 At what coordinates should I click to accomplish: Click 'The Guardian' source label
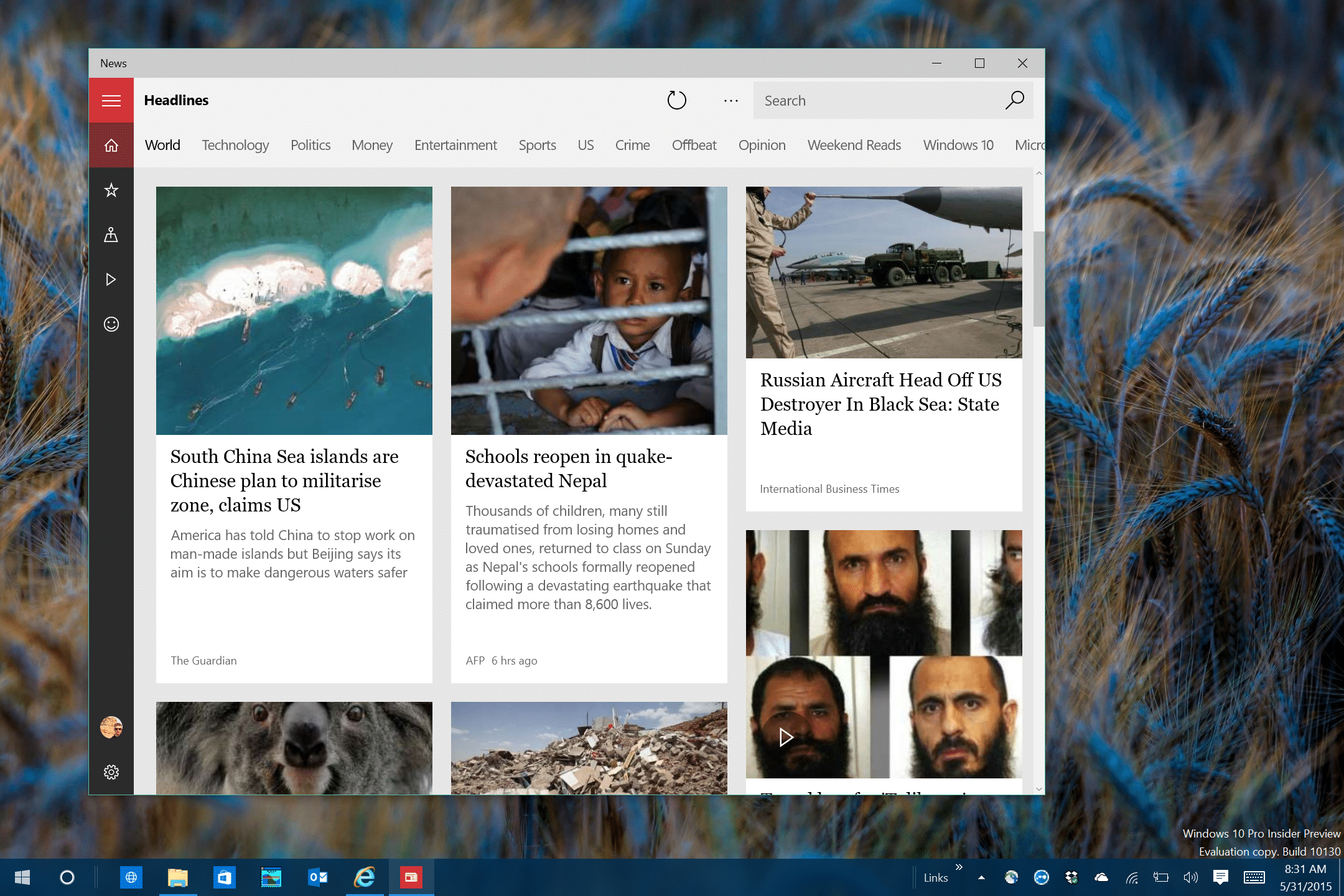[203, 660]
